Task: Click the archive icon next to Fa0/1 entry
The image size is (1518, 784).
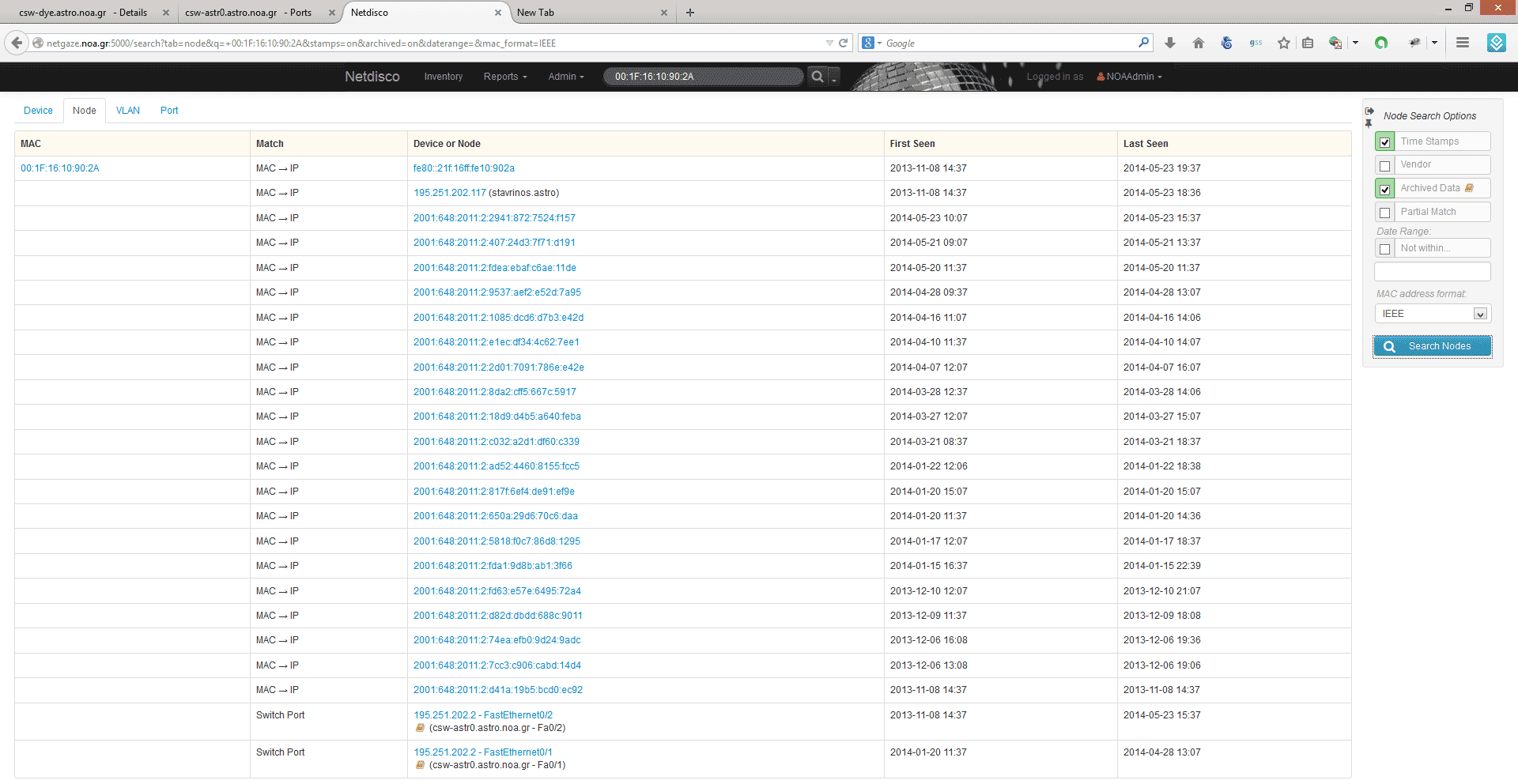Action: pyautogui.click(x=420, y=765)
